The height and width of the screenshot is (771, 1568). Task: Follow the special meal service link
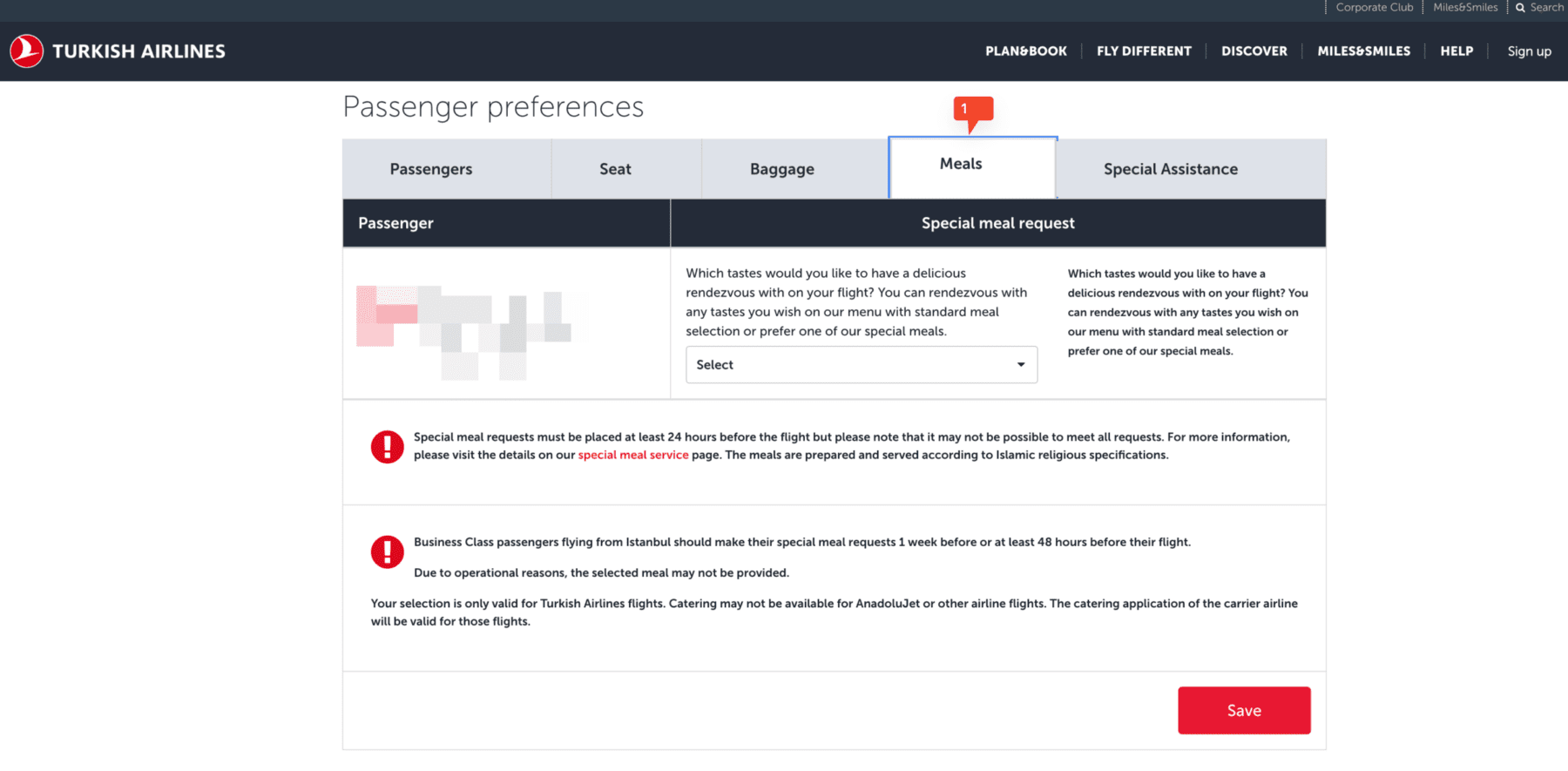[x=633, y=455]
